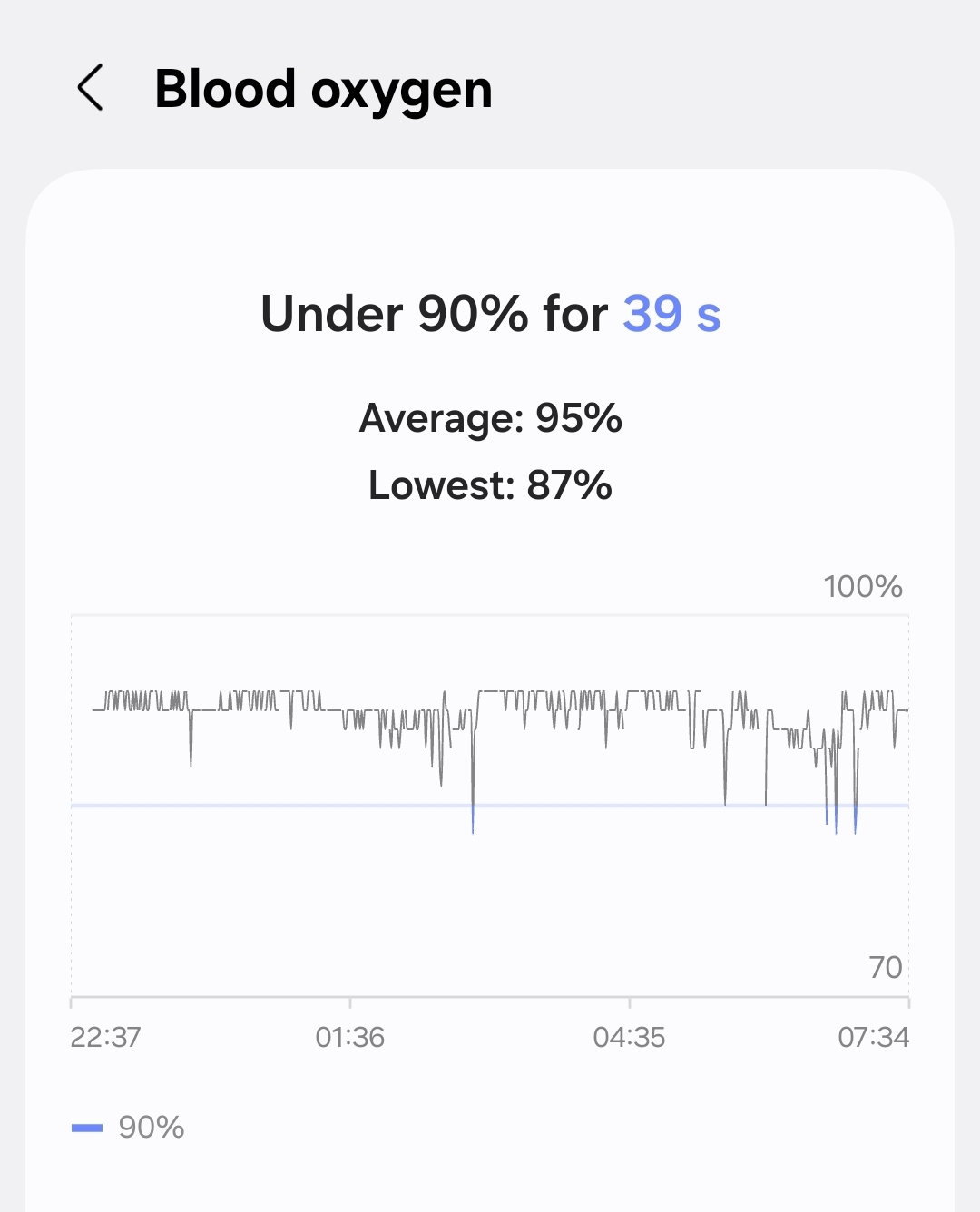This screenshot has width=980, height=1212.
Task: Tap the last blue dip below 90% line
Action: pyautogui.click(x=856, y=820)
